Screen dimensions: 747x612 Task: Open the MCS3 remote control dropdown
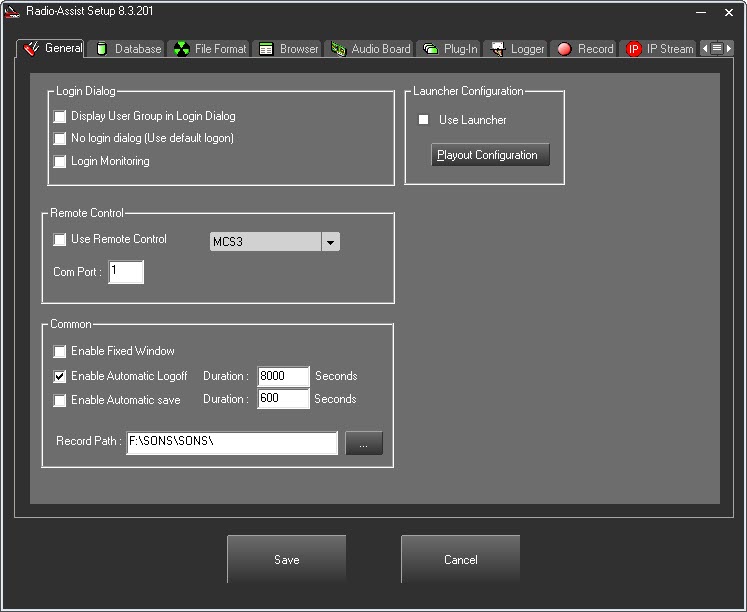tap(330, 242)
